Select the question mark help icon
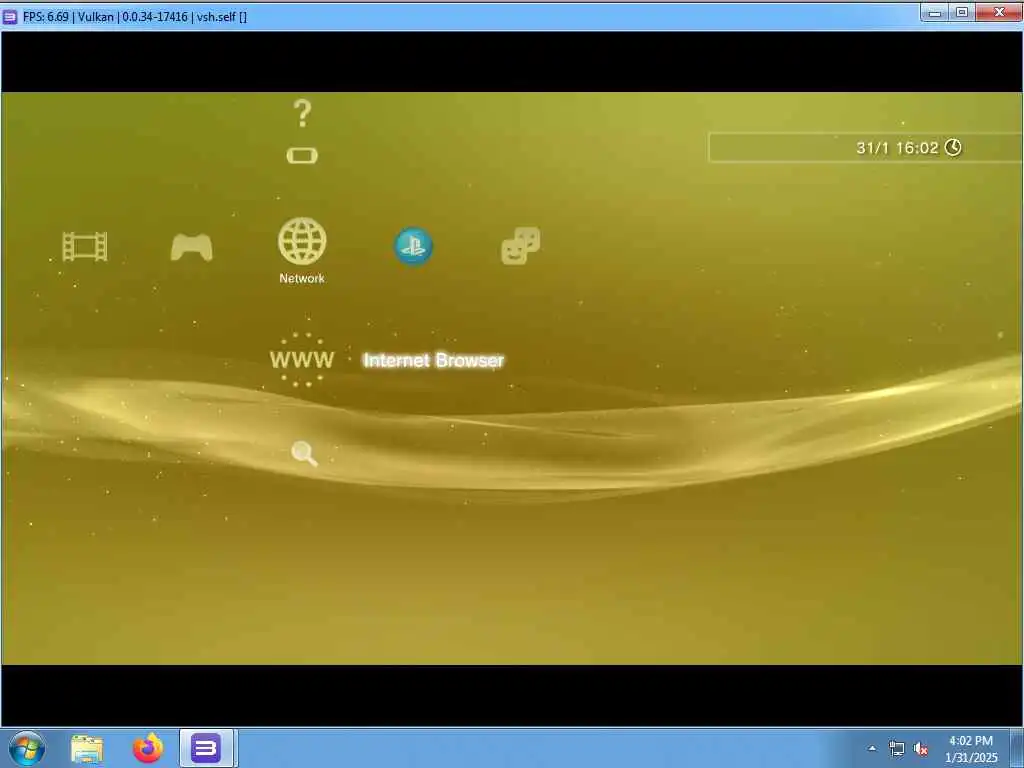The height and width of the screenshot is (768, 1024). point(302,114)
